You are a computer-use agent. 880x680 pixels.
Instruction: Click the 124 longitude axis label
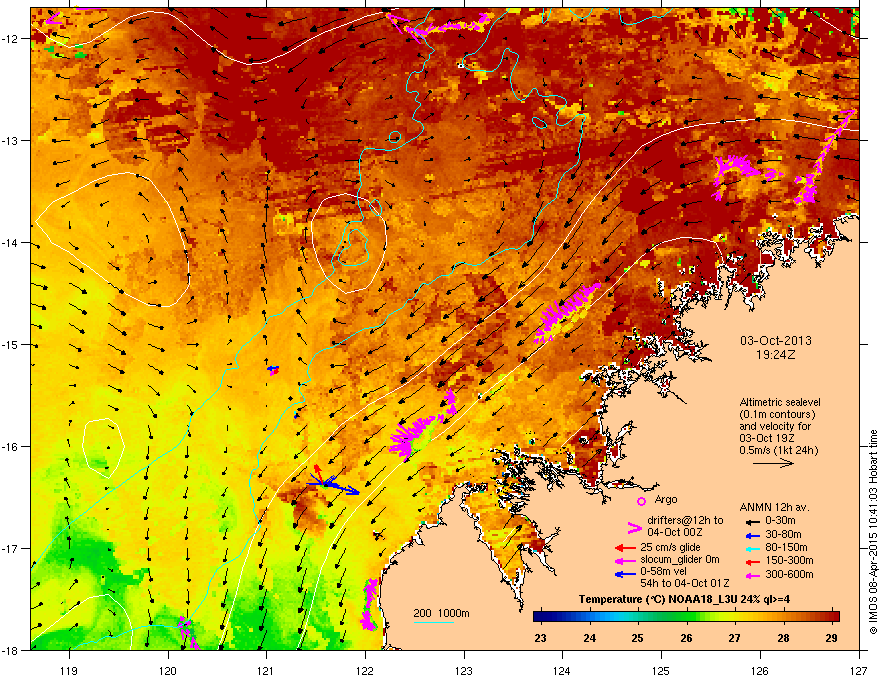click(562, 670)
